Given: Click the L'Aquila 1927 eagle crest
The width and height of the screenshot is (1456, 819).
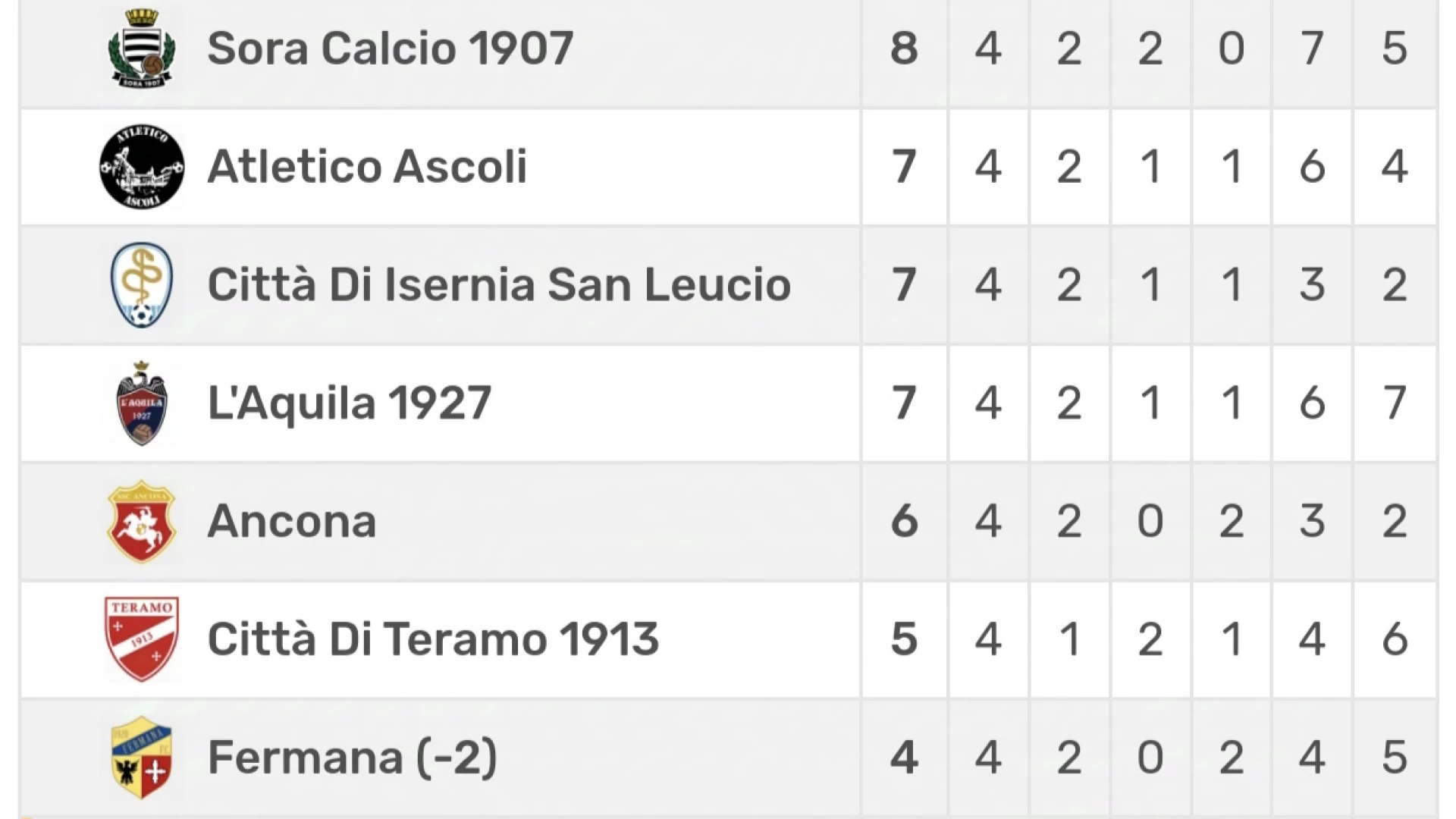Looking at the screenshot, I should point(142,403).
